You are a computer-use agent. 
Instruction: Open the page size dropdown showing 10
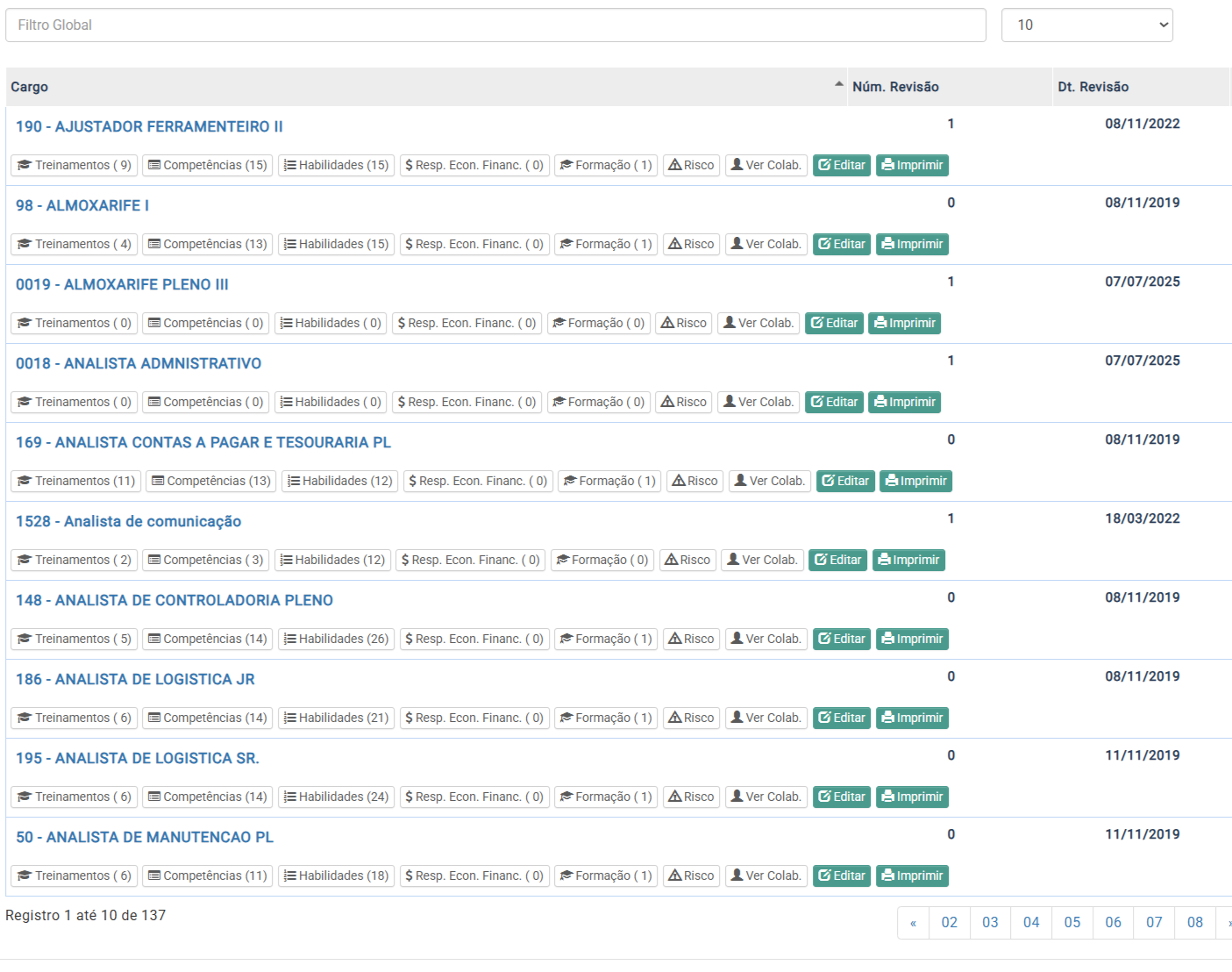pos(1086,25)
